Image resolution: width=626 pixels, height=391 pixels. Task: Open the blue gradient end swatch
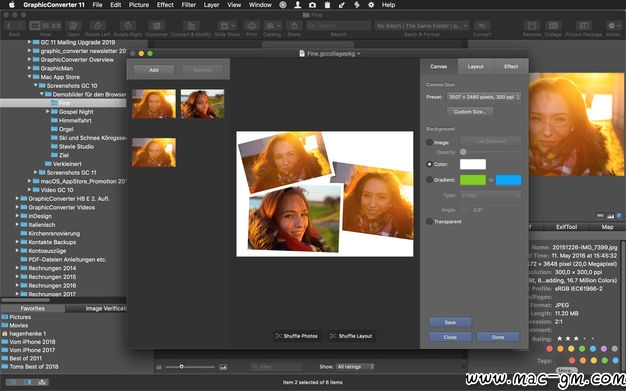(x=508, y=180)
